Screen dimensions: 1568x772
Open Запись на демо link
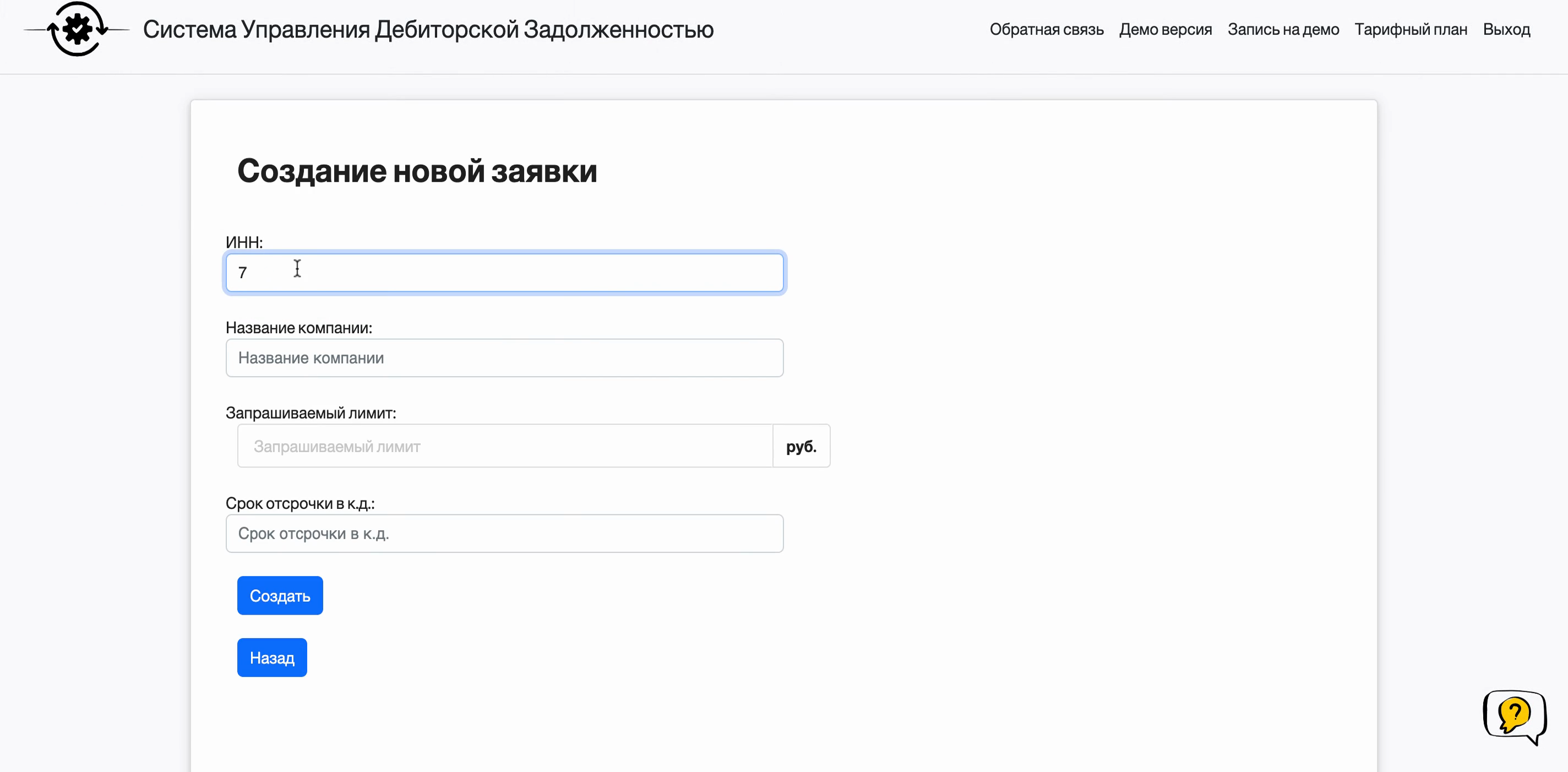(1283, 29)
